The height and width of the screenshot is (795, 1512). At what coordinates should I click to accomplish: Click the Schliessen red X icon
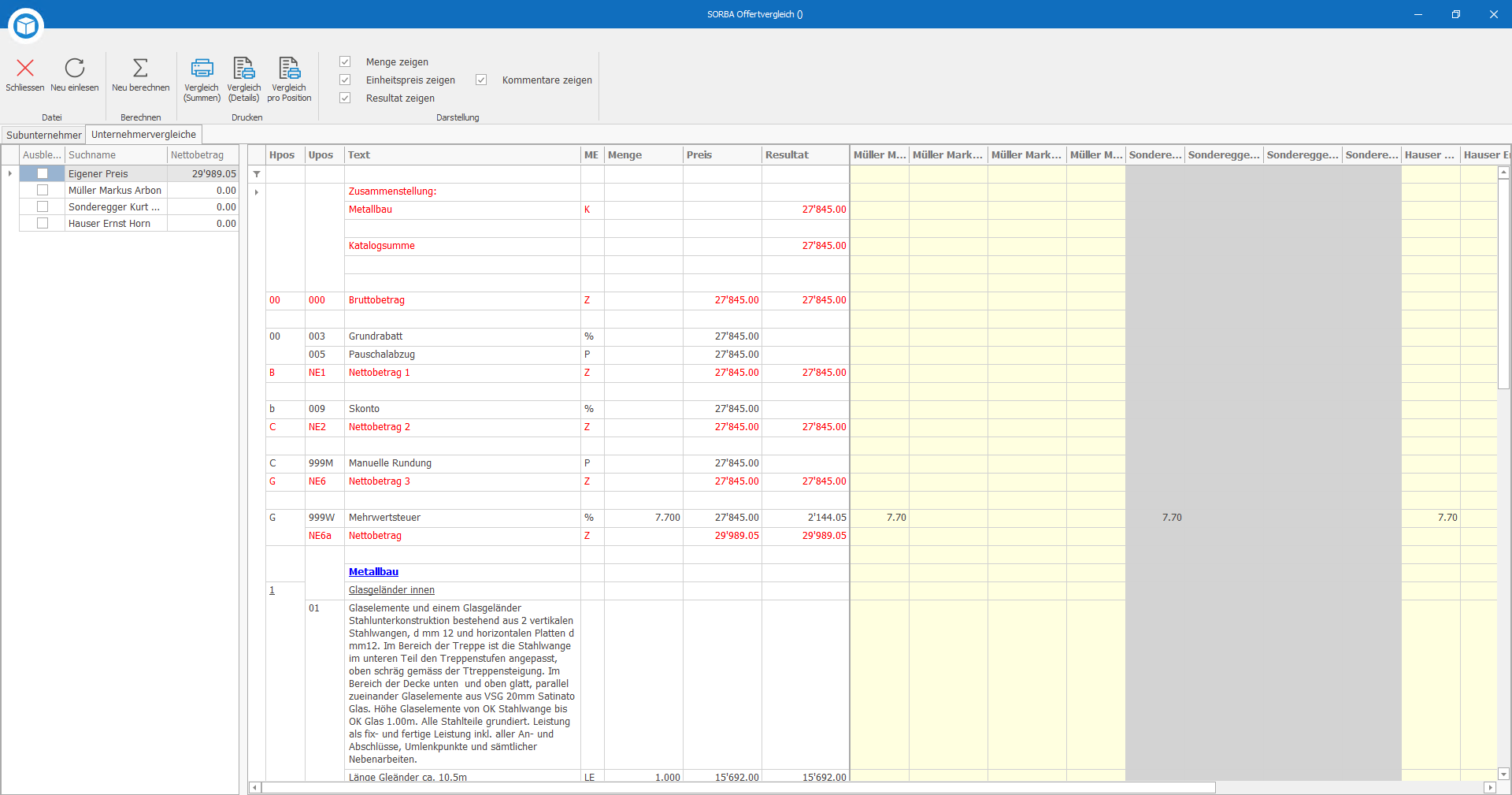pyautogui.click(x=25, y=68)
